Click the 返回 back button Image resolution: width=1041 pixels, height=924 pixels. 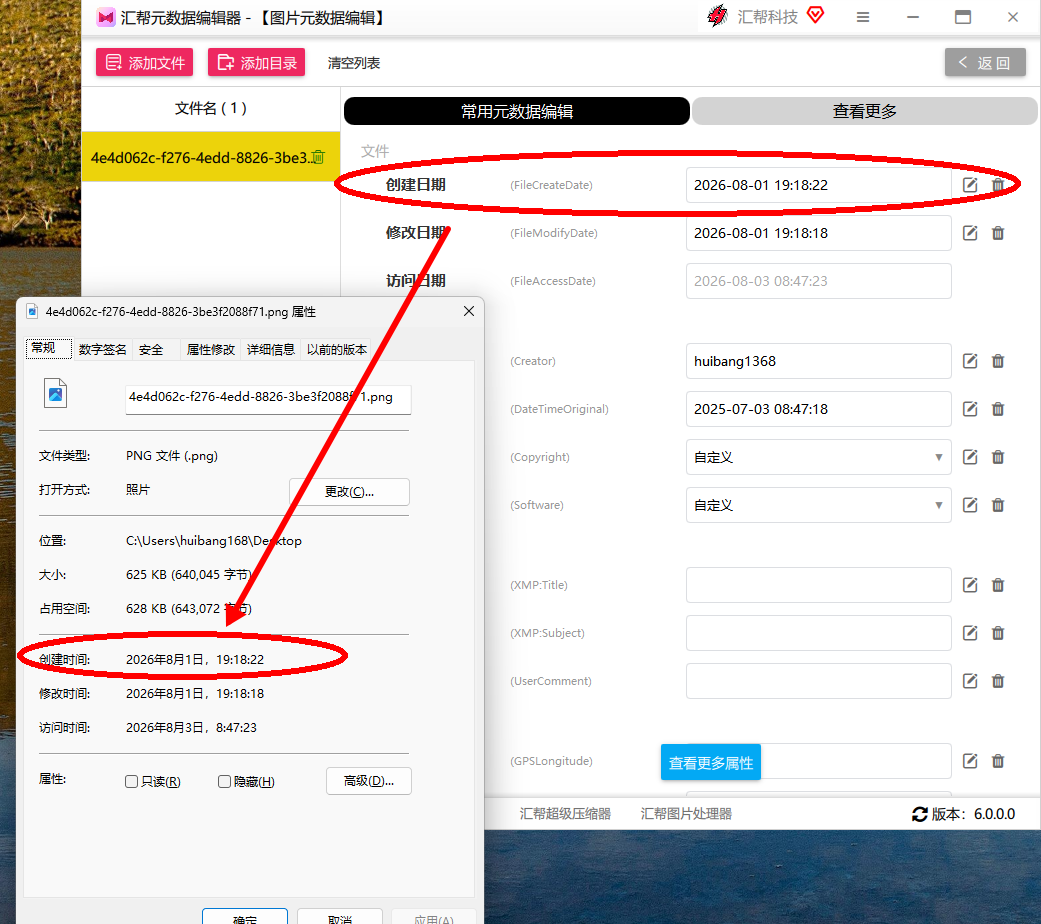985,62
